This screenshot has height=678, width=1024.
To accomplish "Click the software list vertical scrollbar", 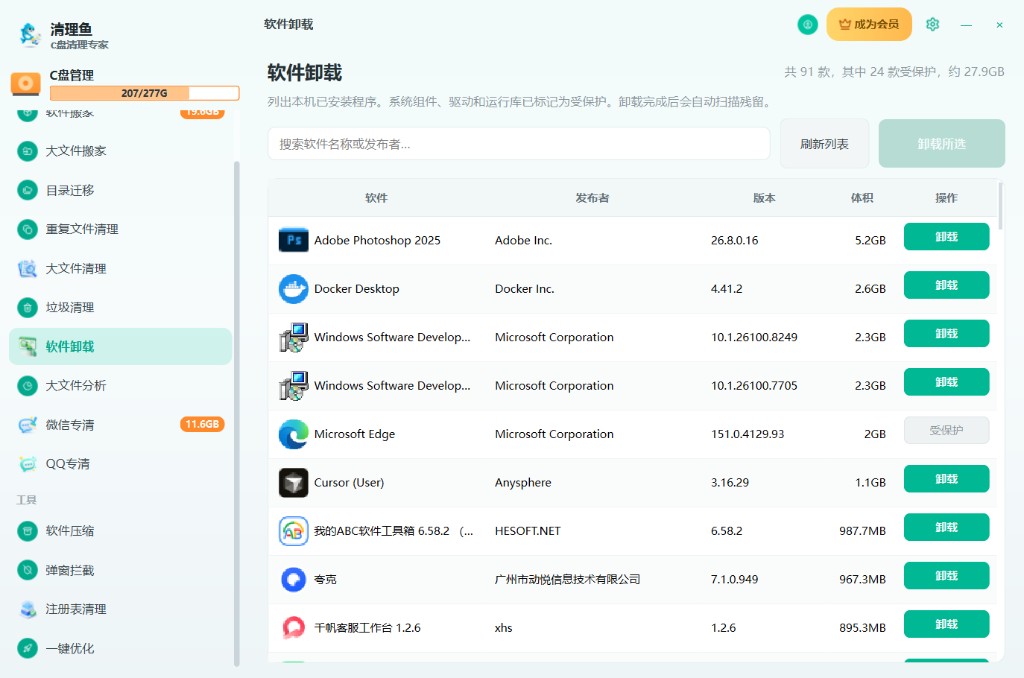I will click(x=1000, y=206).
